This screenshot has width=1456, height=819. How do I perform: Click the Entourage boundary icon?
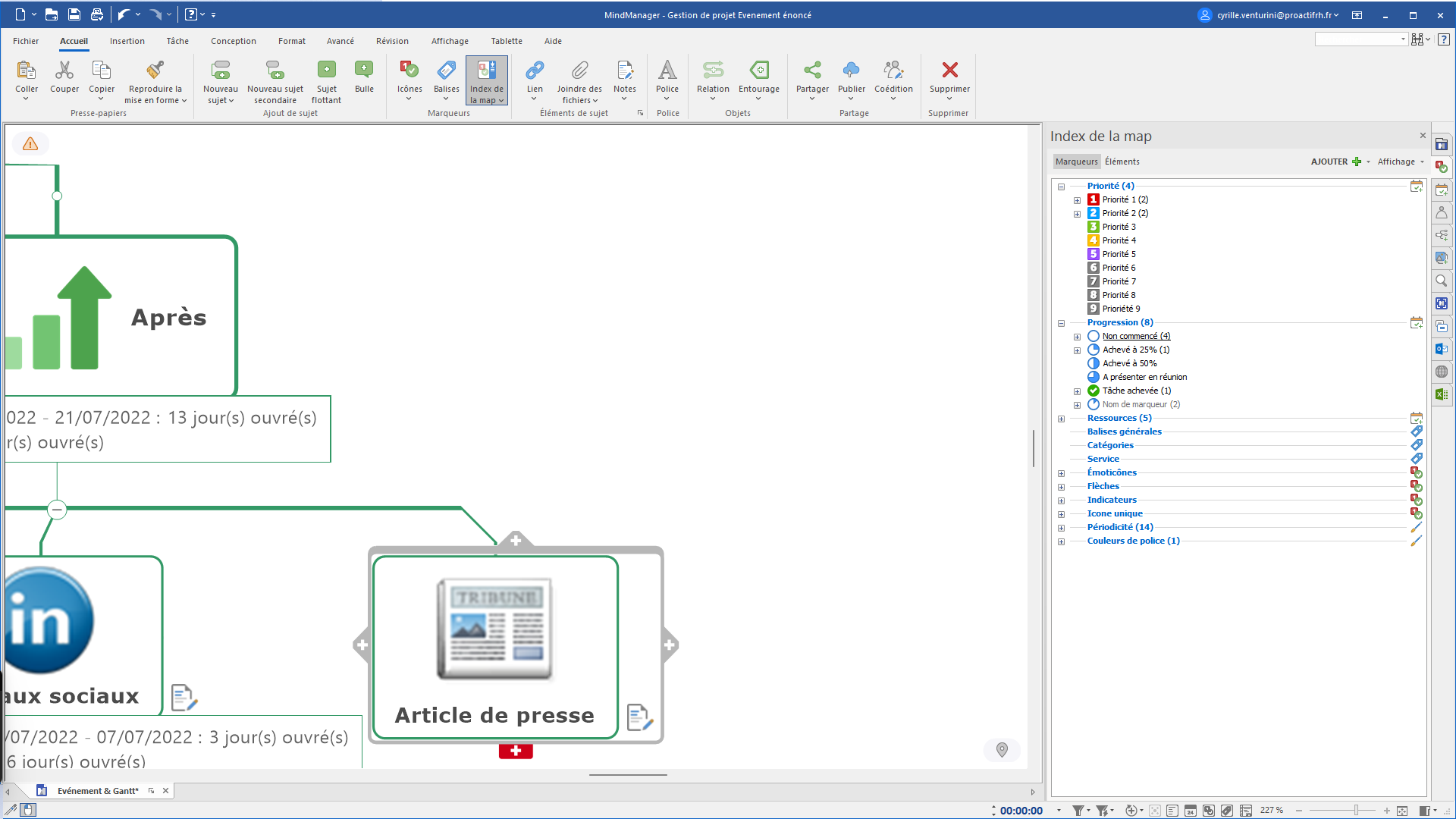758,71
